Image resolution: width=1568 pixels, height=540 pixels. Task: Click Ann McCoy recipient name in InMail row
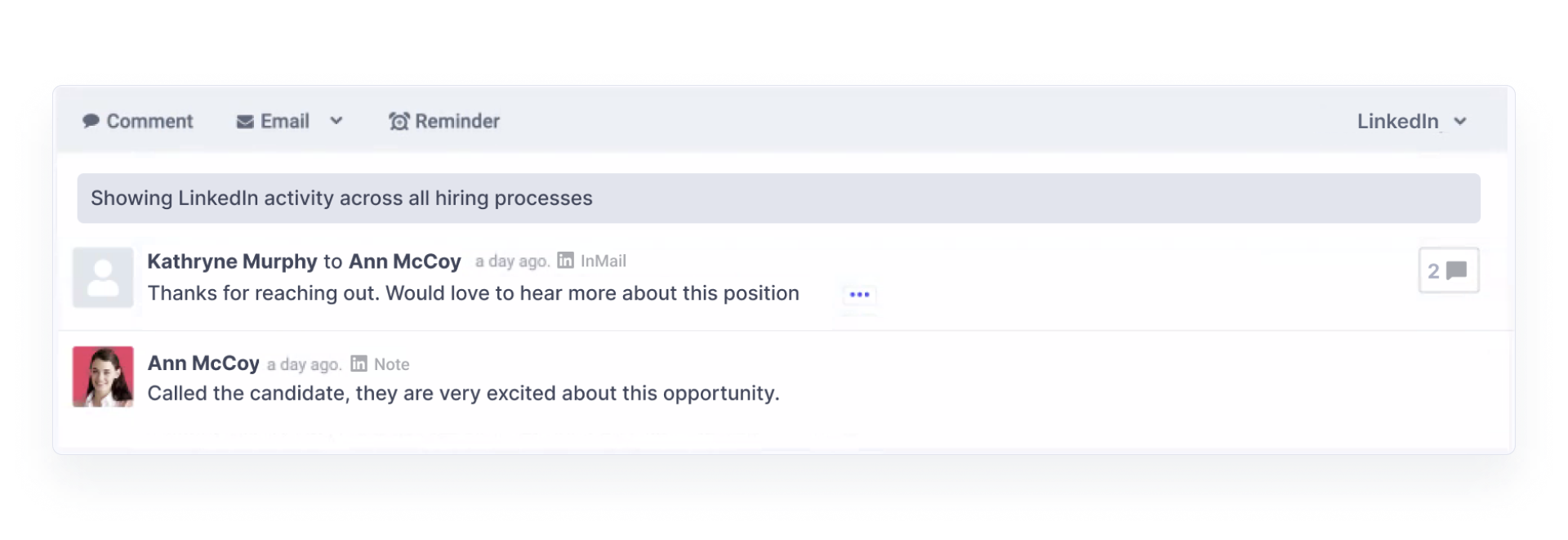(404, 261)
